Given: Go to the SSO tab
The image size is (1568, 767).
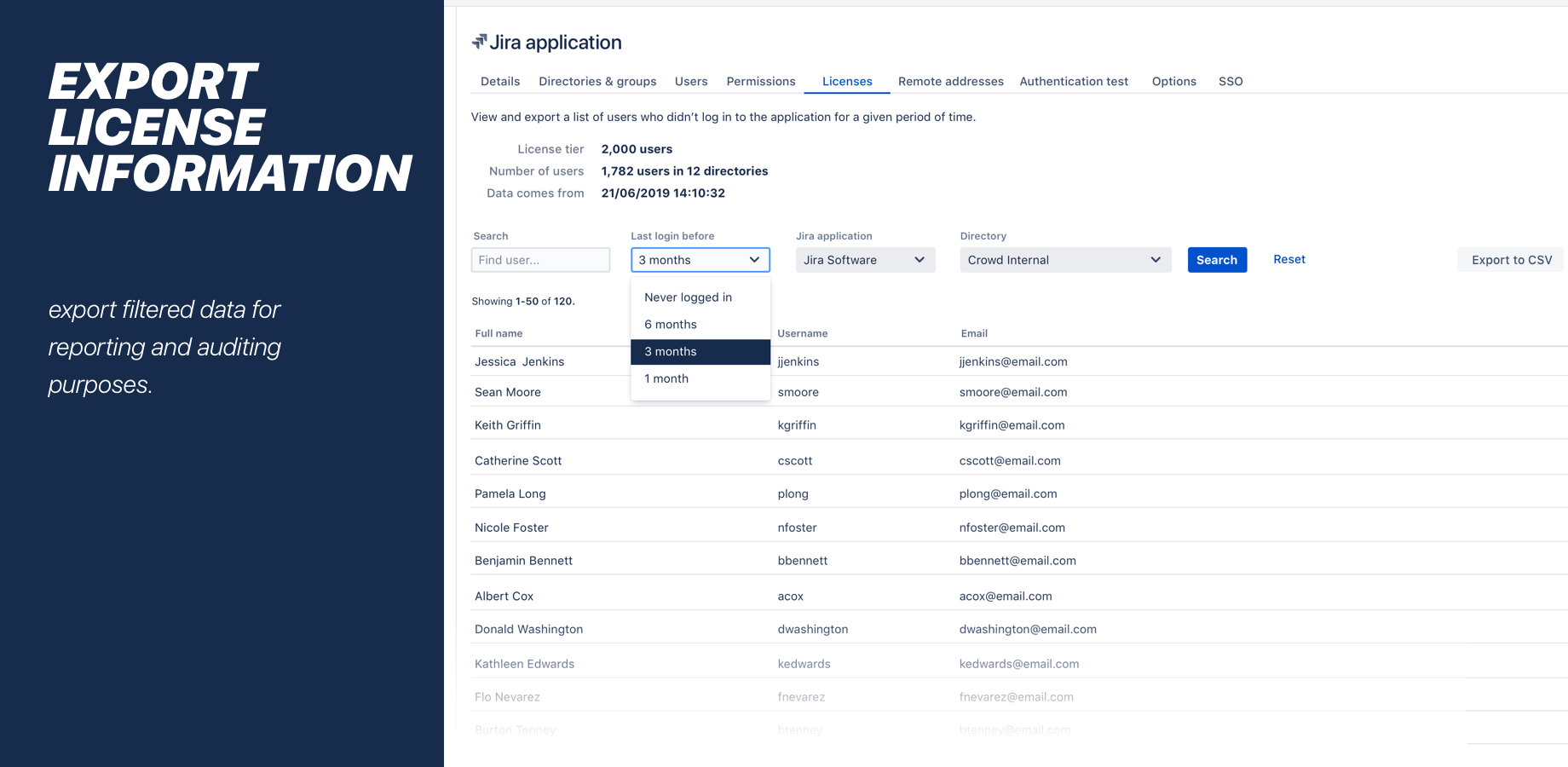Looking at the screenshot, I should [x=1231, y=82].
